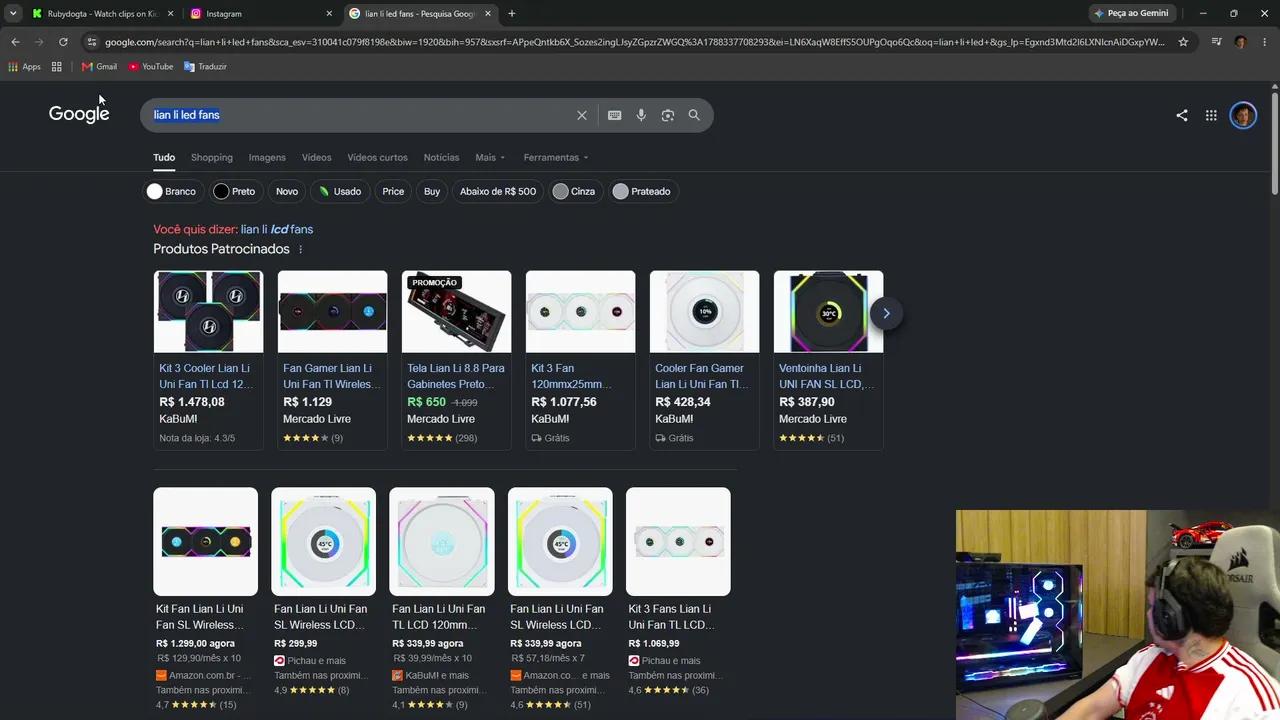
Task: Open the YouTube bookmark
Action: click(x=150, y=67)
